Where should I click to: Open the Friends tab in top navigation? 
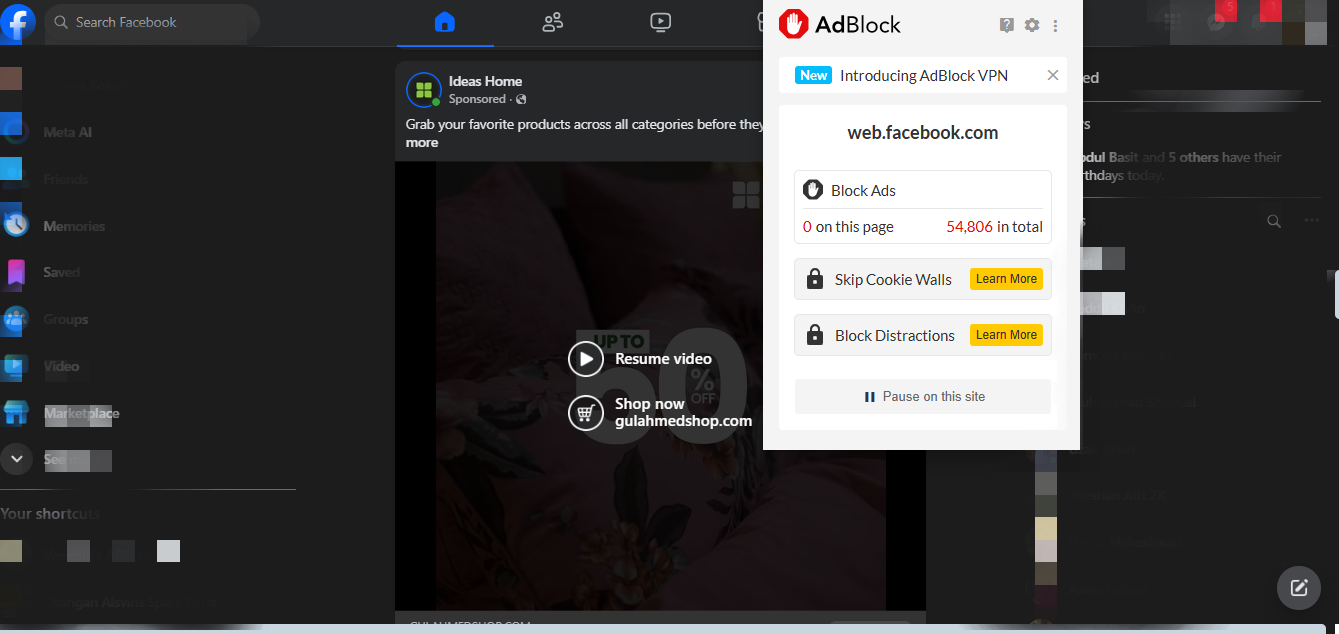coord(552,22)
